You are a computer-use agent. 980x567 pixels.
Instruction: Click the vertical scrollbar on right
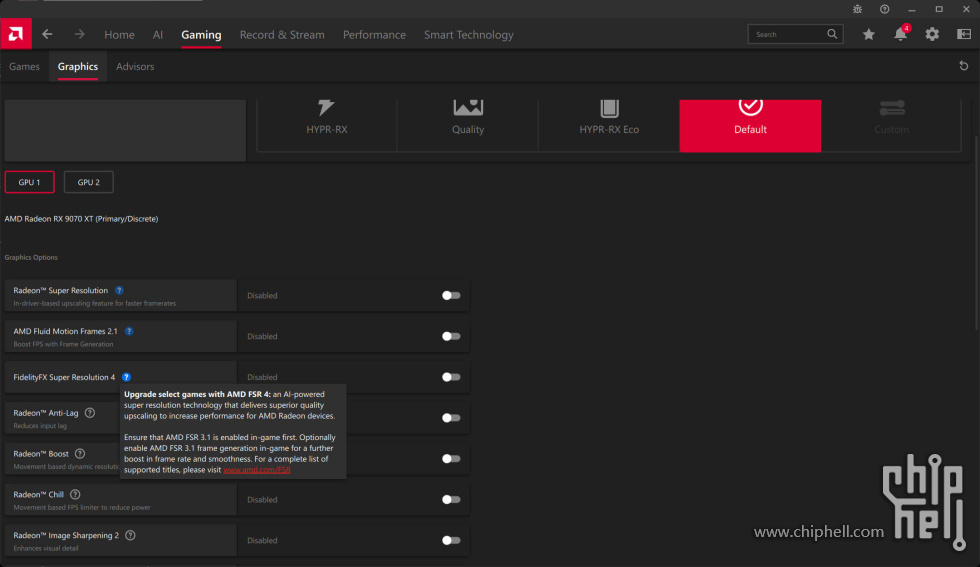pyautogui.click(x=977, y=231)
